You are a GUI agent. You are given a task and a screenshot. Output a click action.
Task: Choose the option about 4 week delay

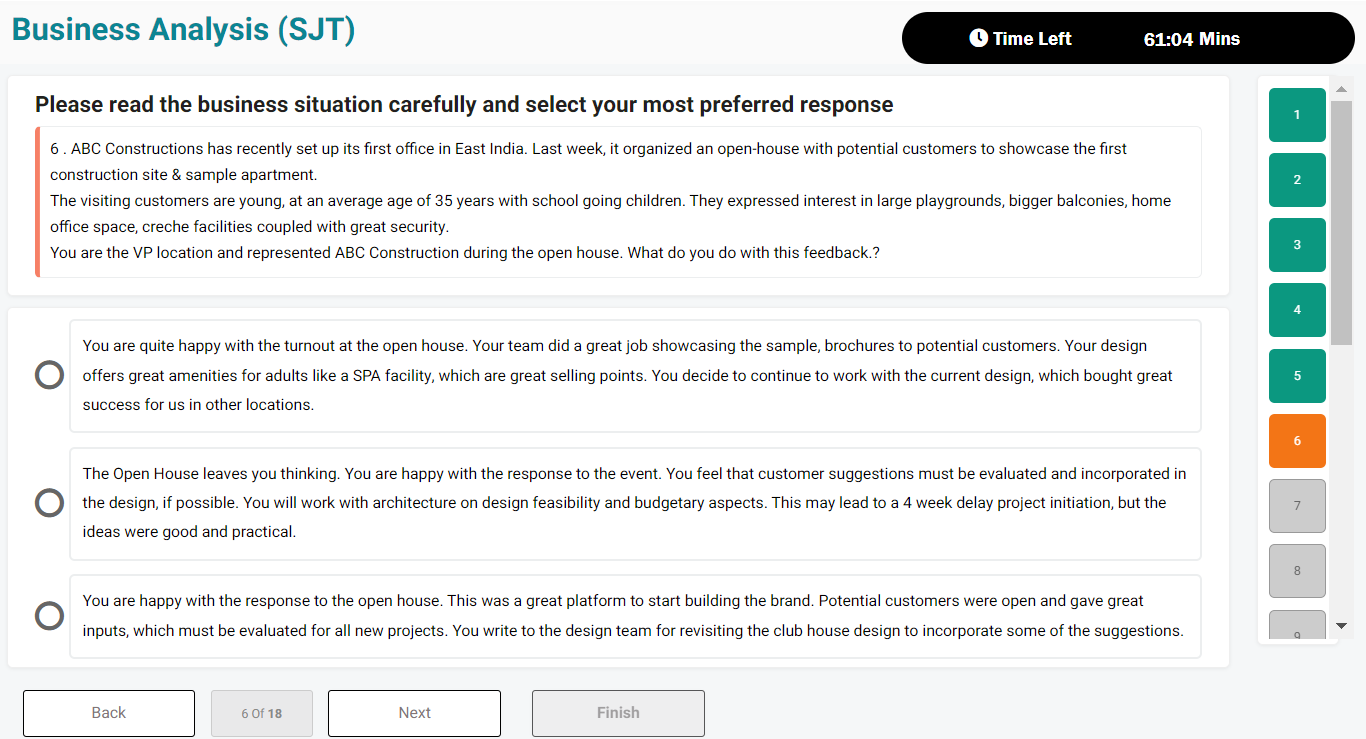(x=49, y=502)
